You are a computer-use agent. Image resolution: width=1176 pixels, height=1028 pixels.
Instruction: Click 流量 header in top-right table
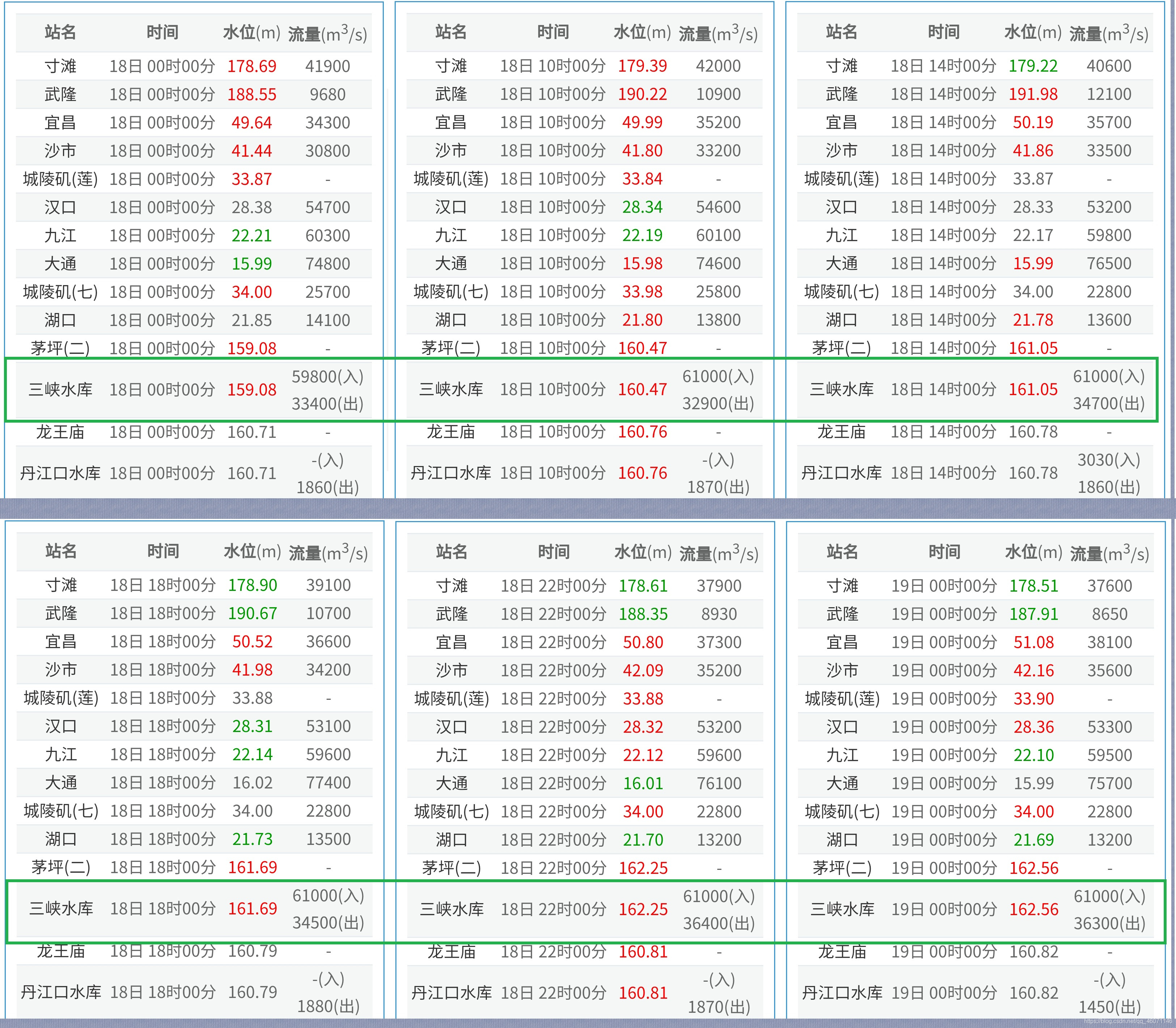1108,34
